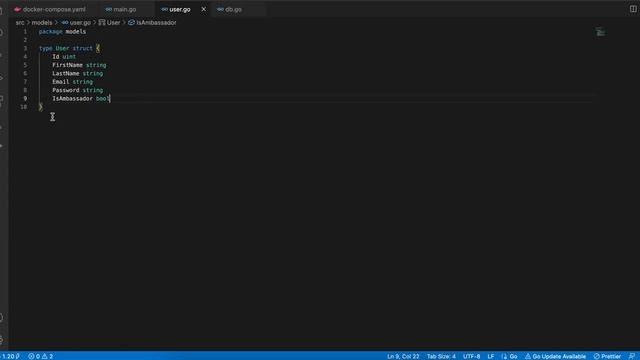Select the UTF-8 encoding indicator

point(471,356)
